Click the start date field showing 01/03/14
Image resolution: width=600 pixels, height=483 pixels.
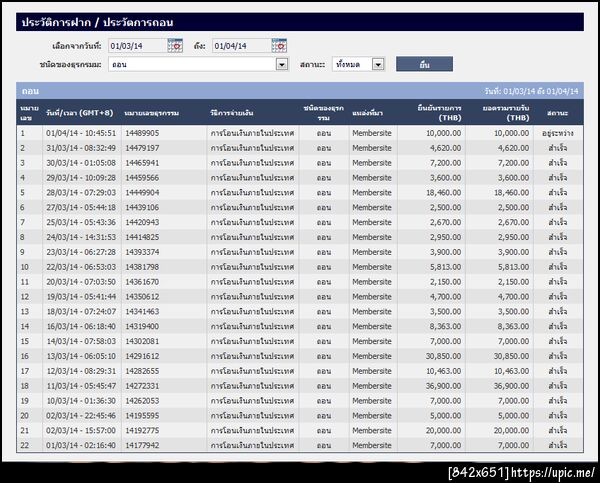click(137, 46)
